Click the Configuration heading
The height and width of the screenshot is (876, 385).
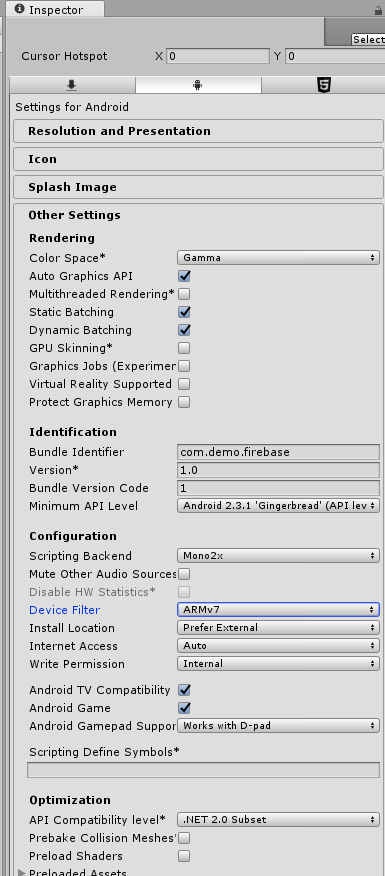click(73, 536)
